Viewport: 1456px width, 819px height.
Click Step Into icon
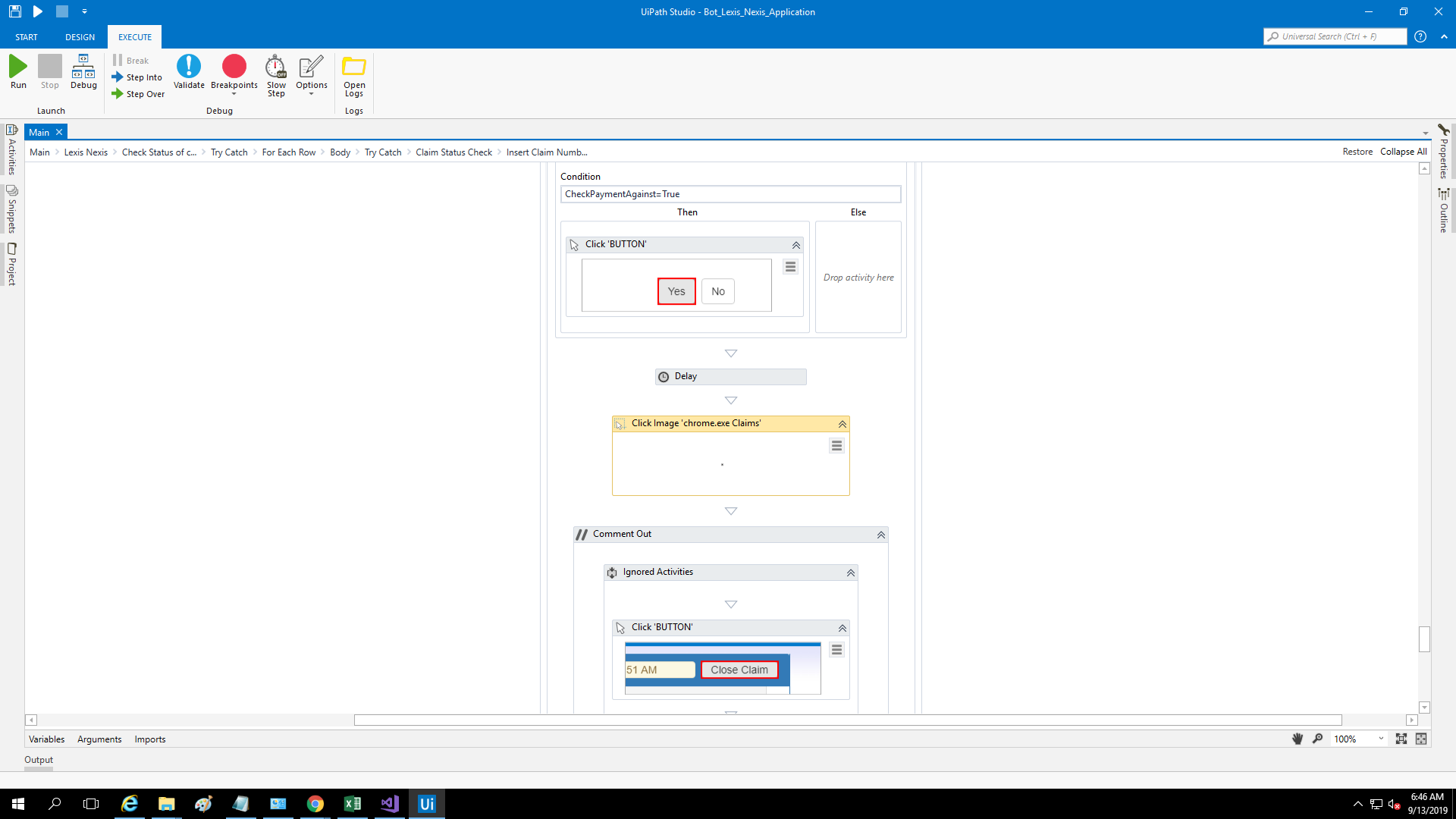[x=118, y=77]
